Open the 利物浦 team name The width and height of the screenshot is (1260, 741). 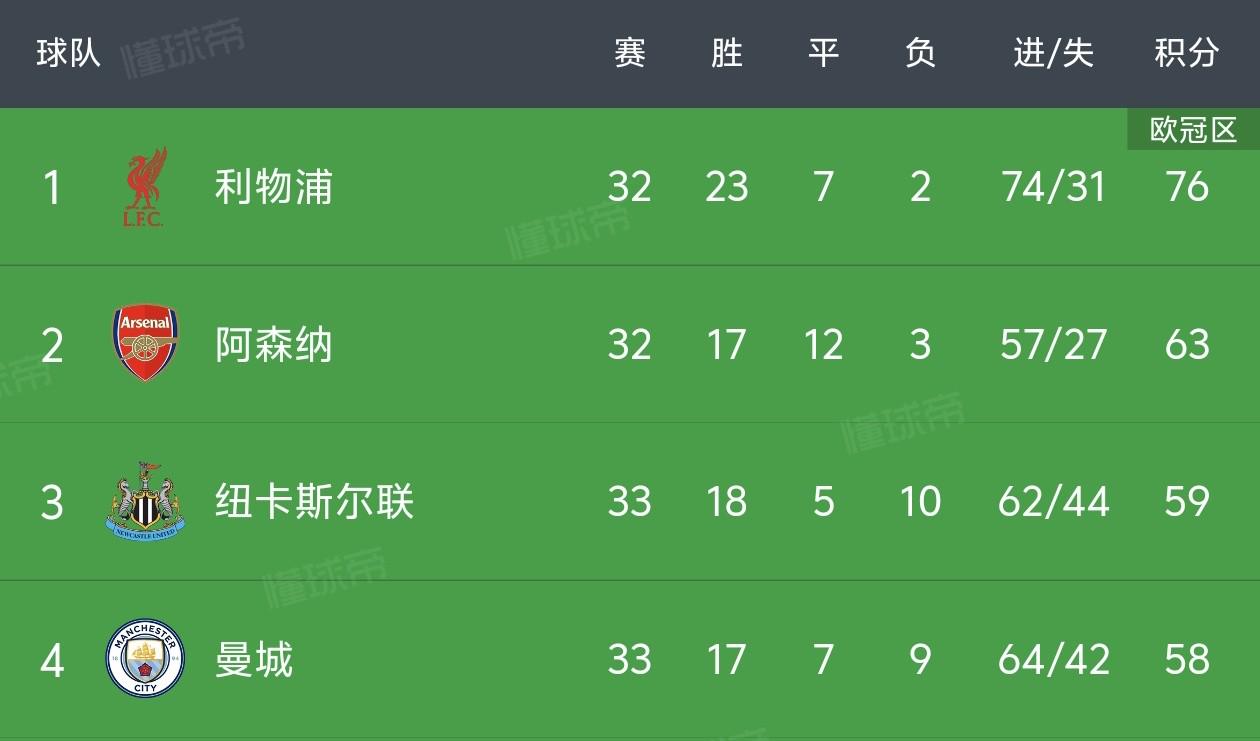click(273, 187)
